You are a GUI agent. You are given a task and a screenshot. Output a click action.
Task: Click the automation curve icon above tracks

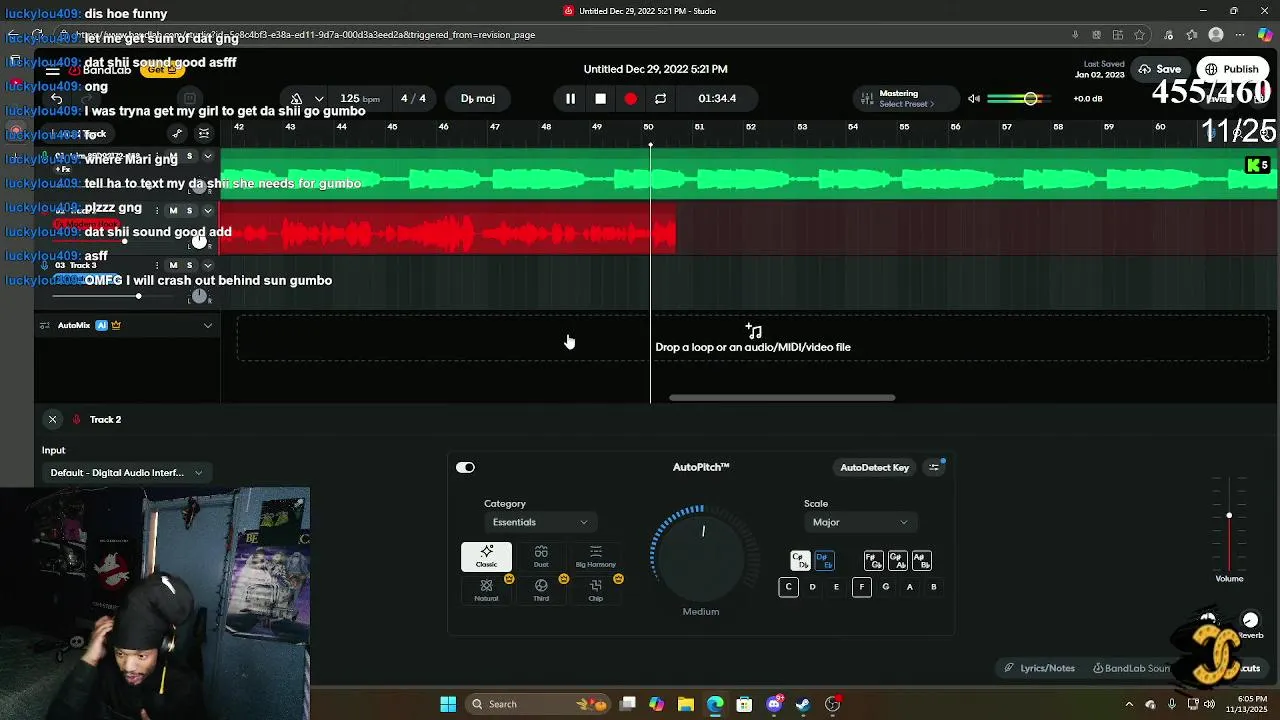[x=177, y=134]
